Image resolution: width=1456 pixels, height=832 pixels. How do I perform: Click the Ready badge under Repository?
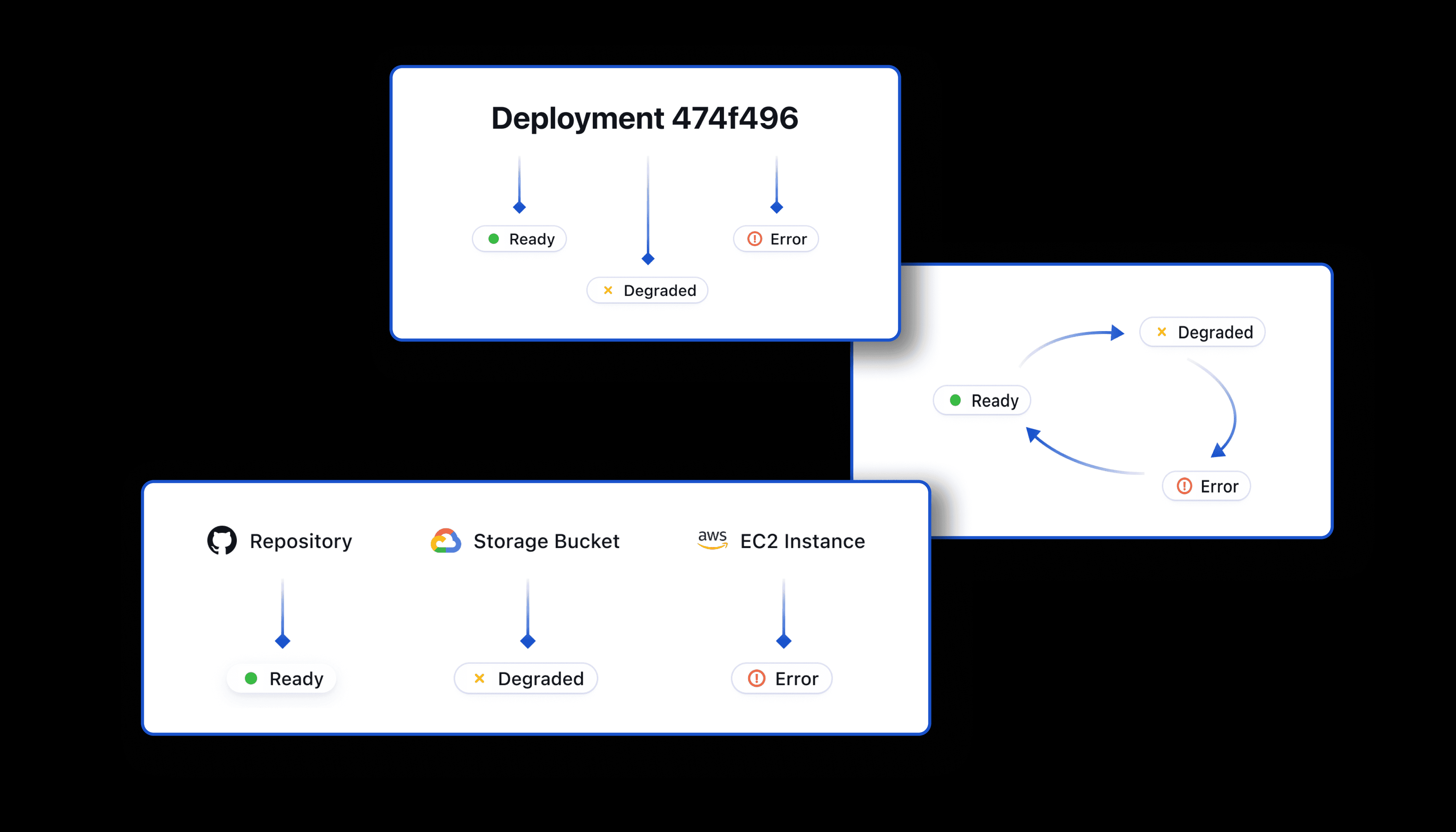282,678
